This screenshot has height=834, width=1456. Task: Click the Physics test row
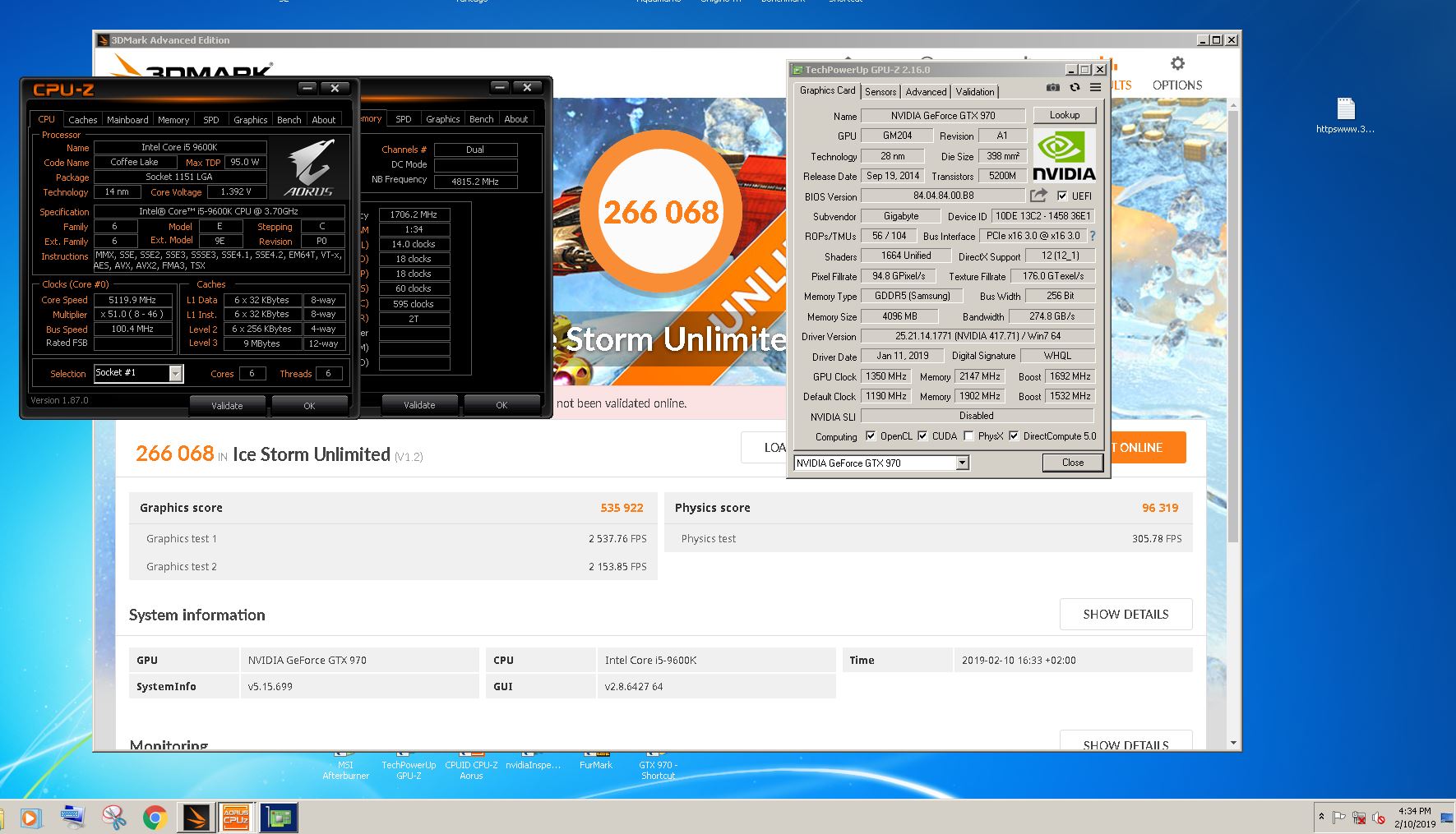(x=928, y=538)
